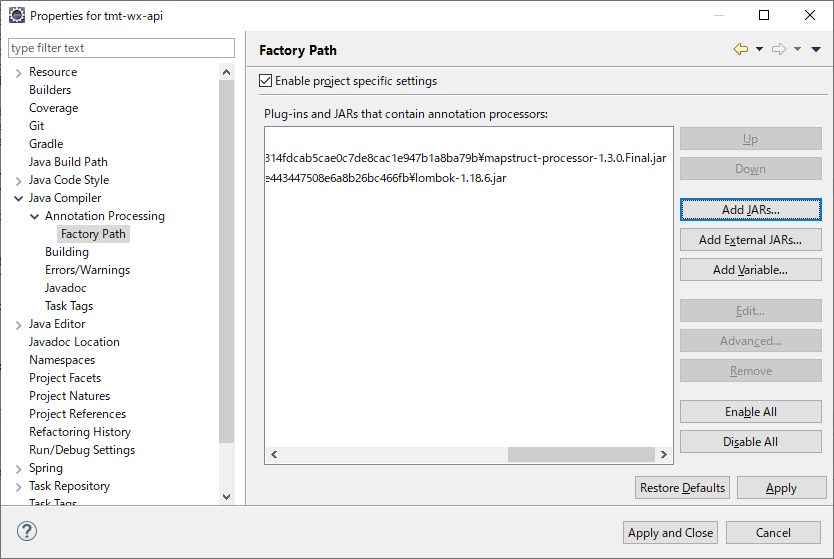Select Errors/Warnings under Java Compiler
The image size is (834, 559).
87,270
